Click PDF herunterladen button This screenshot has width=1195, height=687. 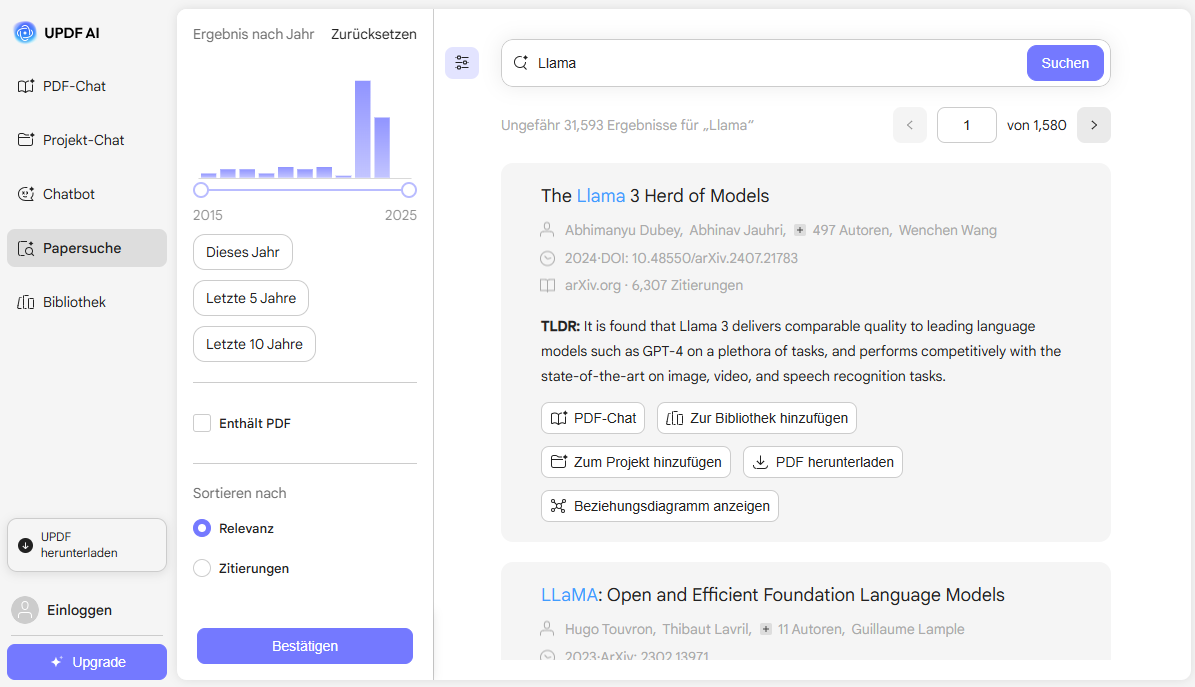(823, 462)
